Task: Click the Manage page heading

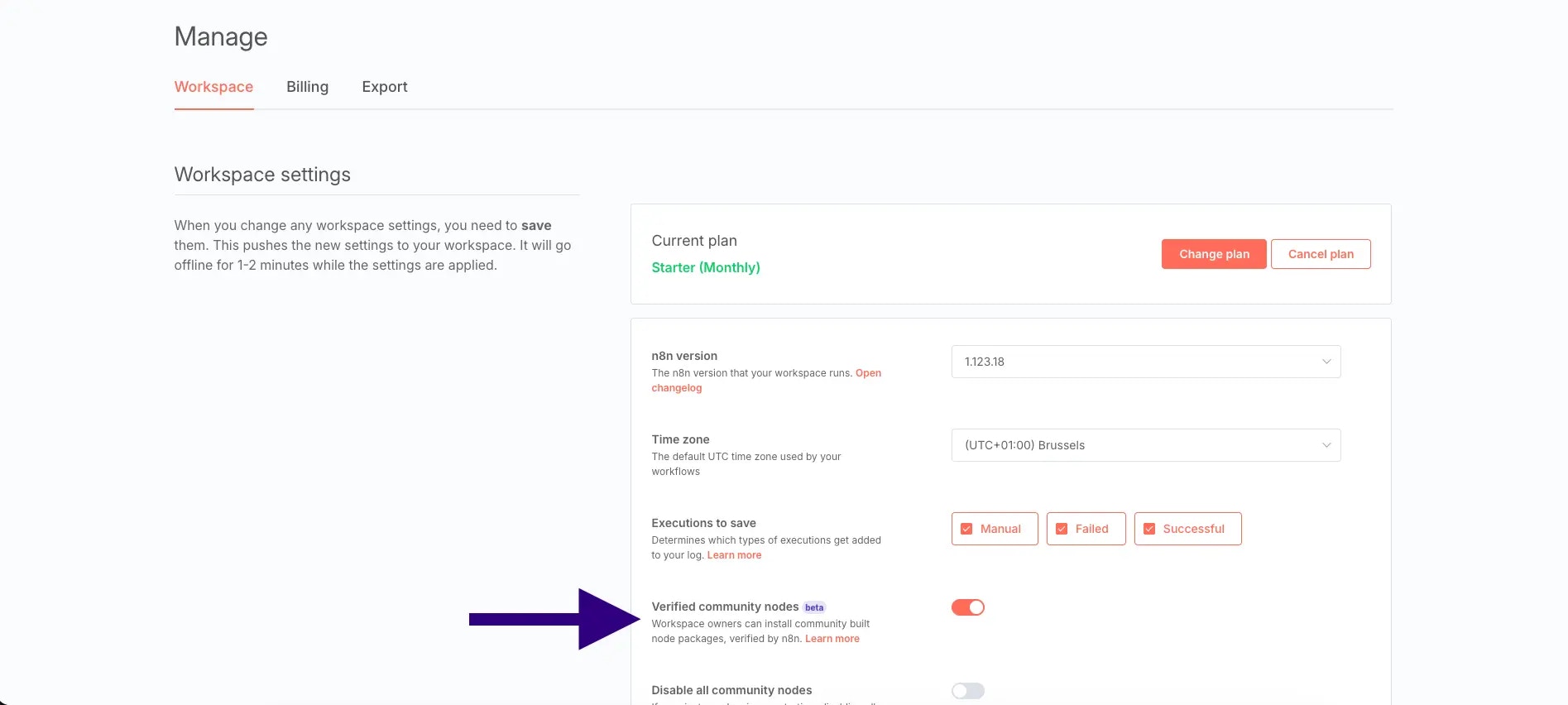Action: coord(221,36)
